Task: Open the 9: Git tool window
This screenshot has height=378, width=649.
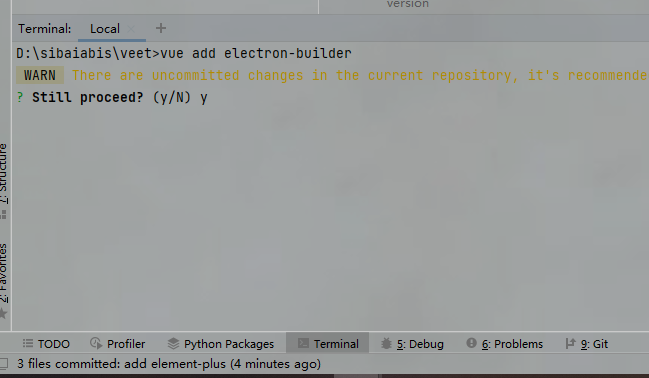Action: 587,344
